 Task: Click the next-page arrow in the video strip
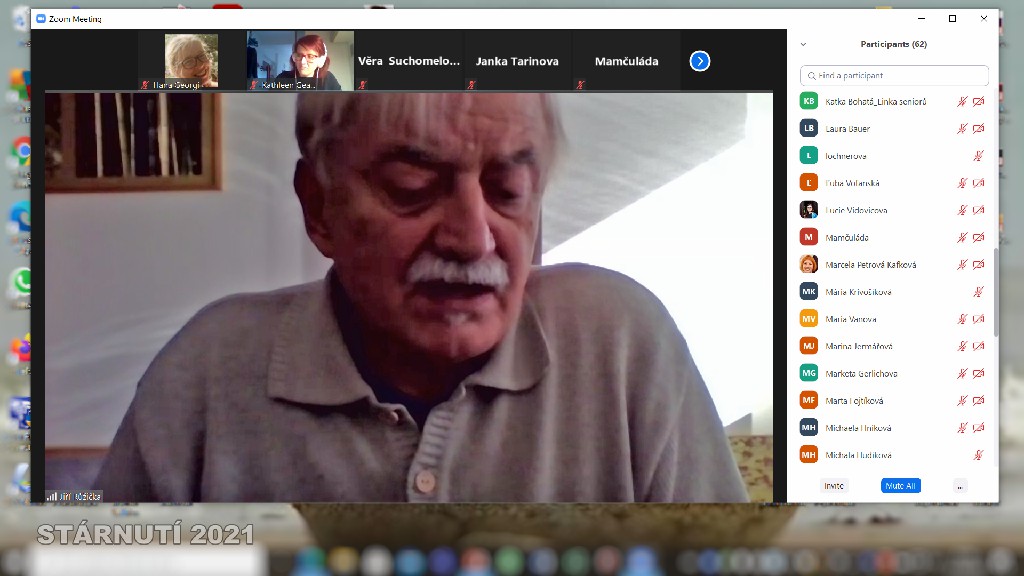tap(700, 61)
